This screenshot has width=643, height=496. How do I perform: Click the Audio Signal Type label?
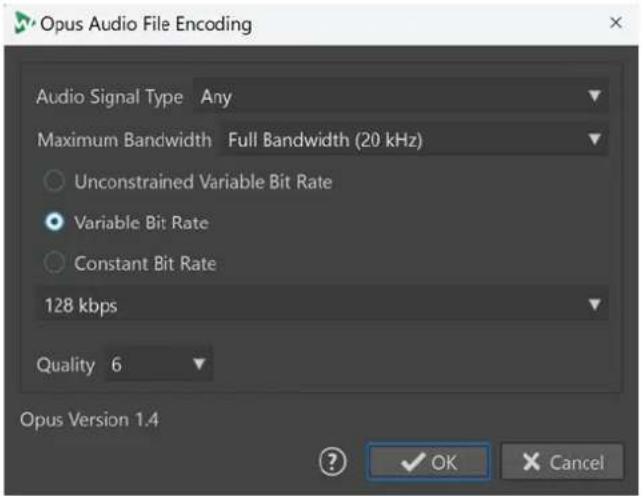click(x=109, y=97)
